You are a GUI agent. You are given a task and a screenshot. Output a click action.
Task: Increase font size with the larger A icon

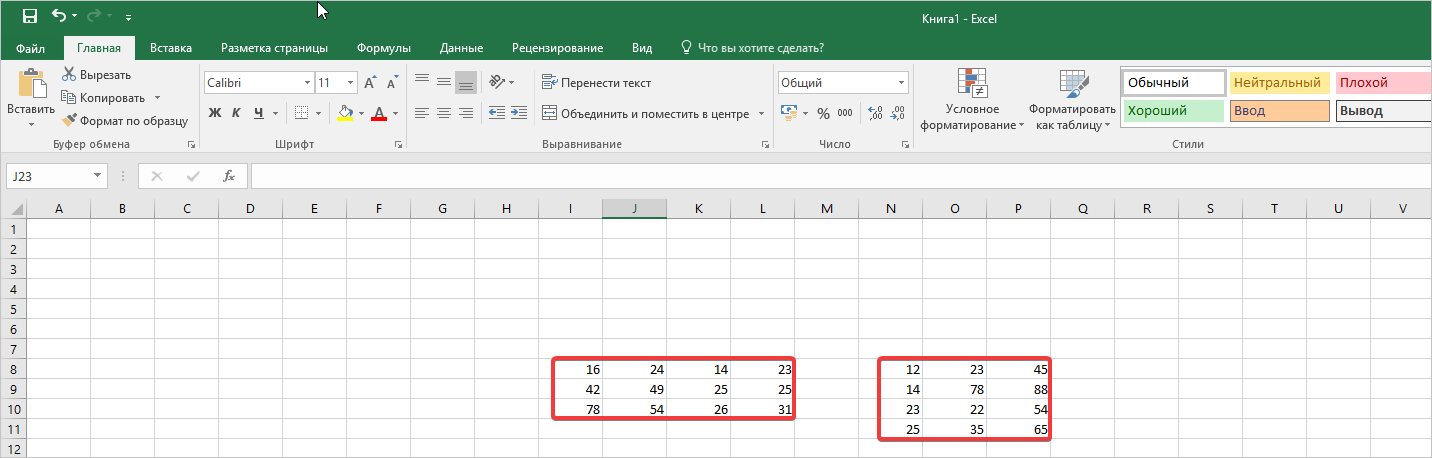371,83
